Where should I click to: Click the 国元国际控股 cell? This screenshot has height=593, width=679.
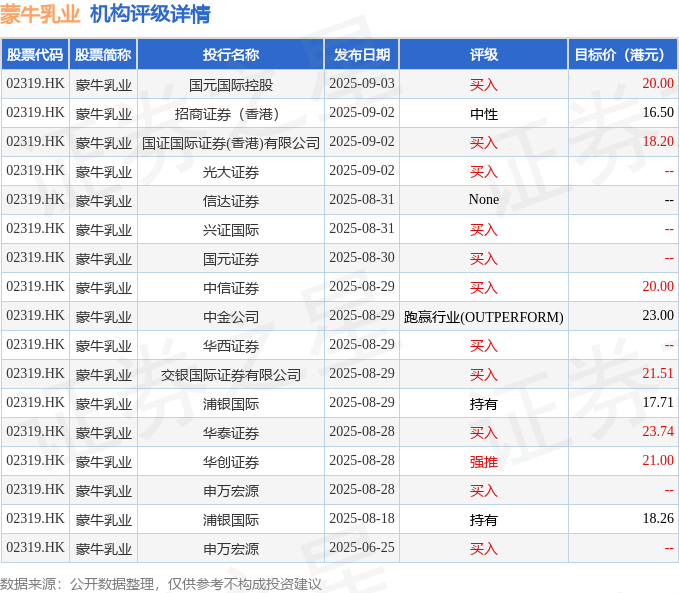coord(231,84)
